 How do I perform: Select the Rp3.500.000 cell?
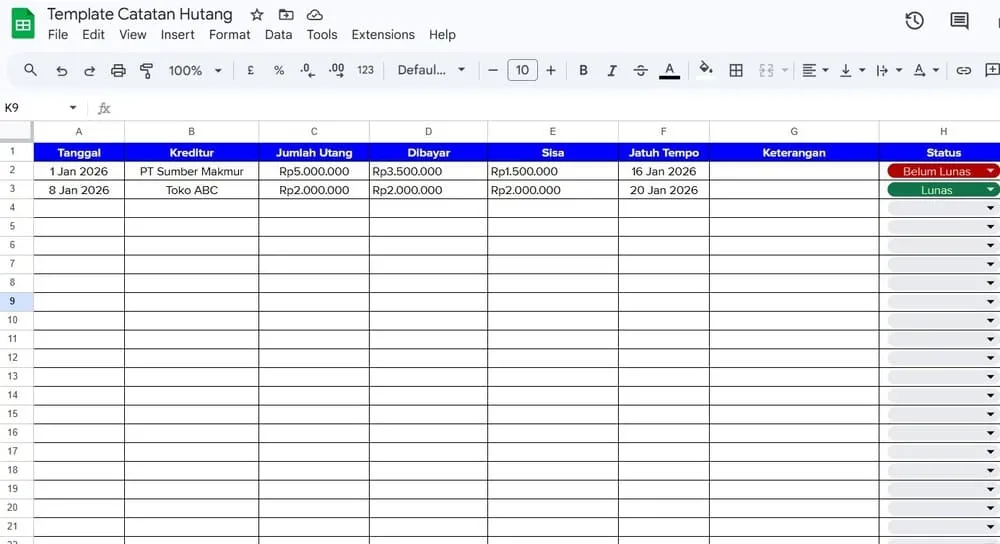coord(429,171)
